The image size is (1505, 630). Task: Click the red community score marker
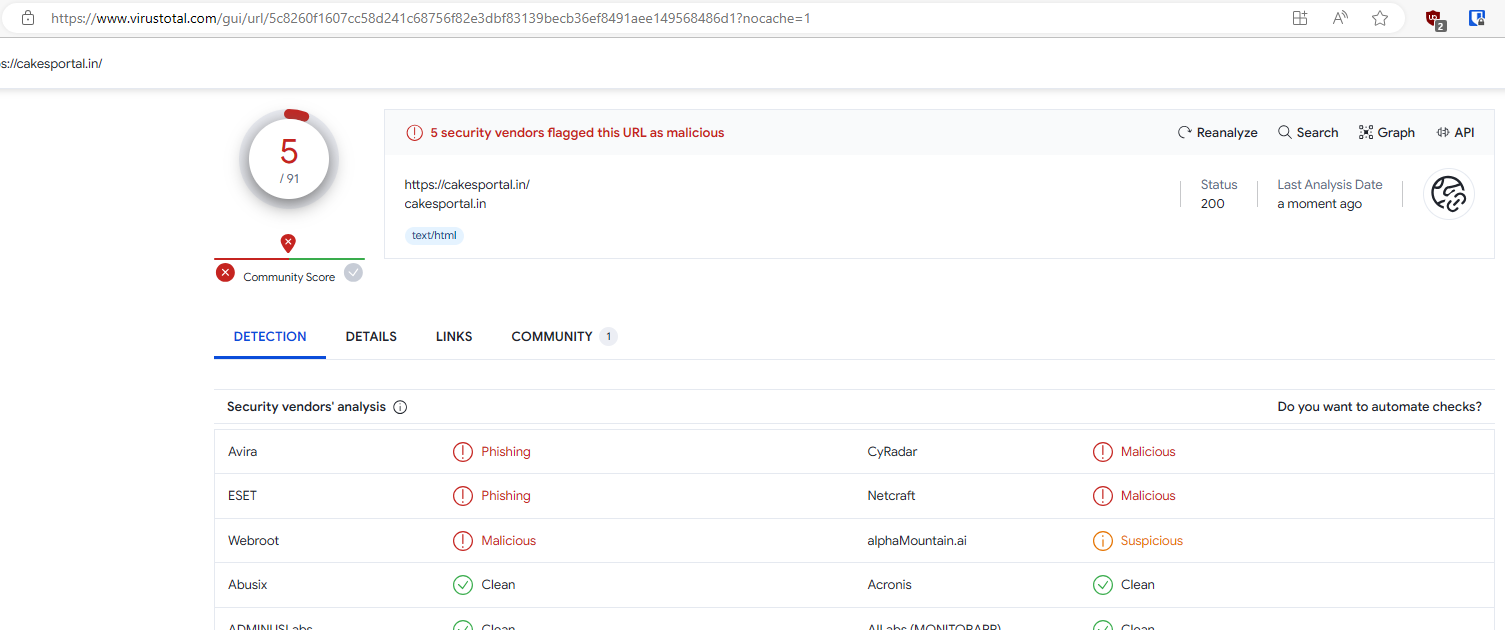288,243
